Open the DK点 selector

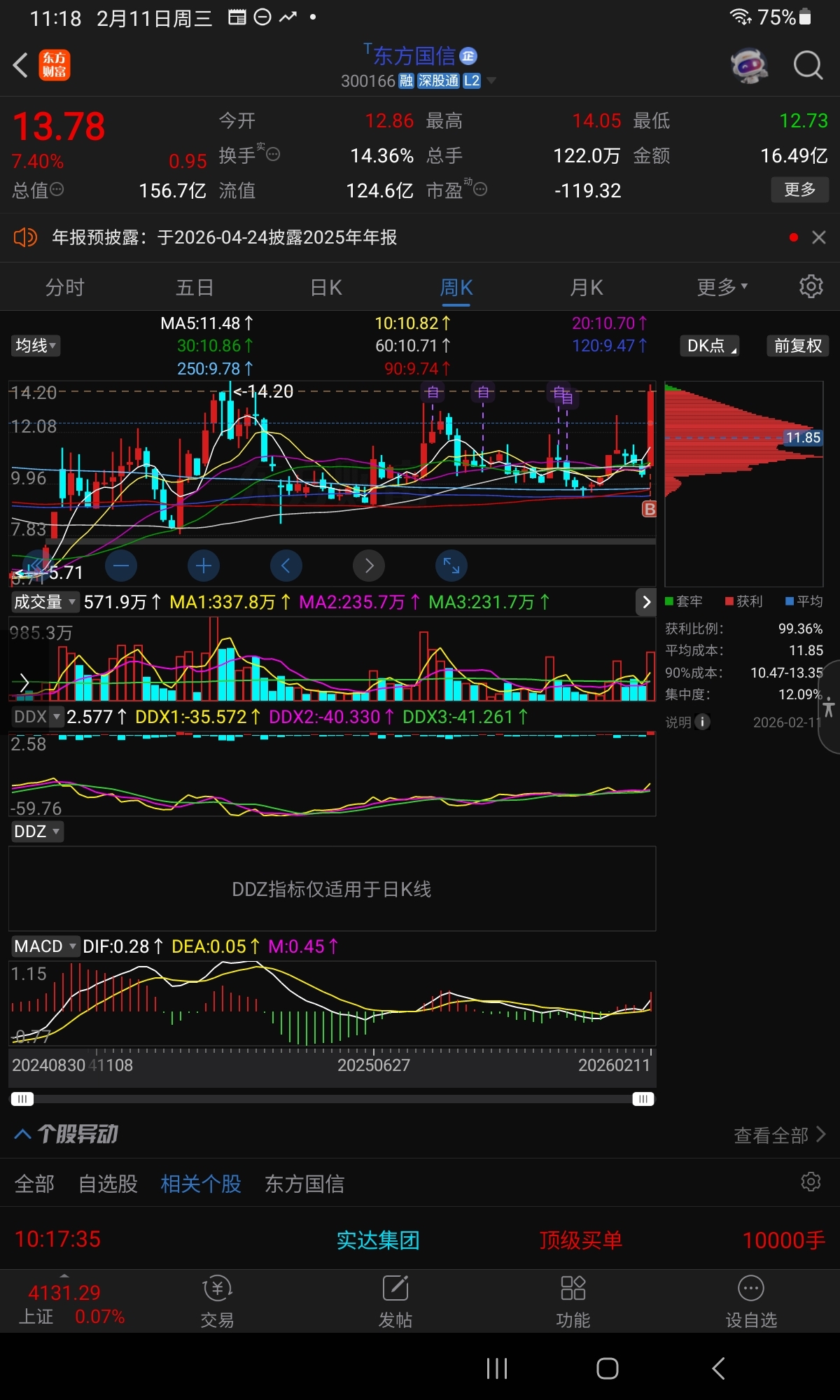pos(709,345)
